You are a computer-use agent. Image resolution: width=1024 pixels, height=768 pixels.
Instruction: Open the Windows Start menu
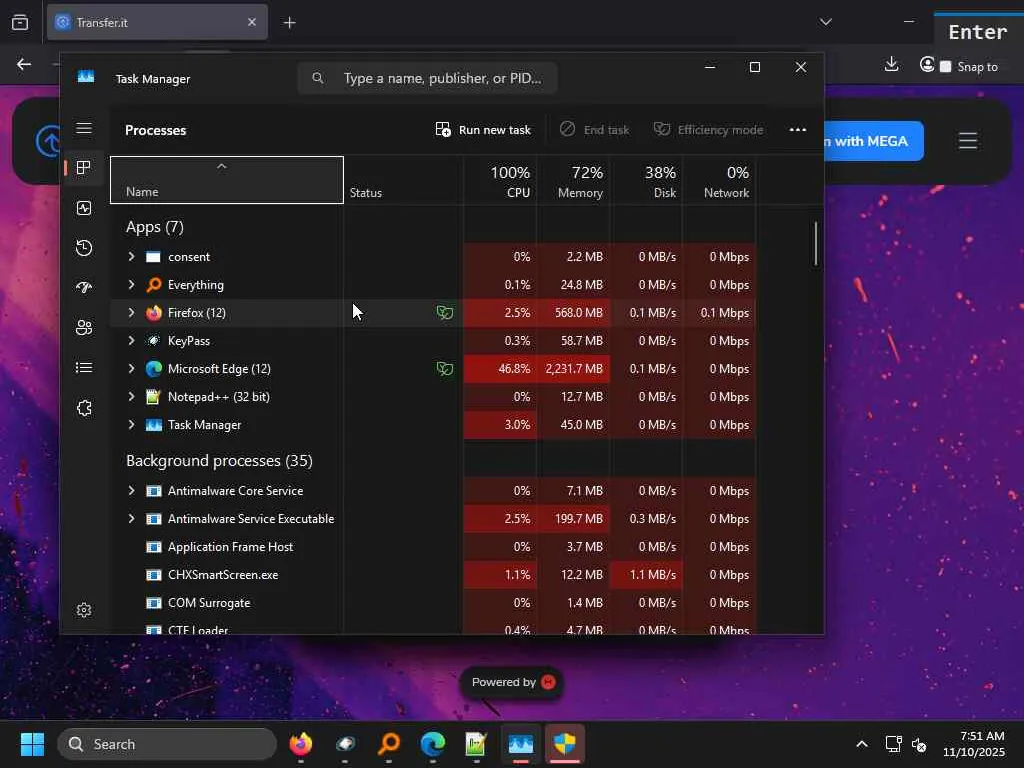(32, 744)
